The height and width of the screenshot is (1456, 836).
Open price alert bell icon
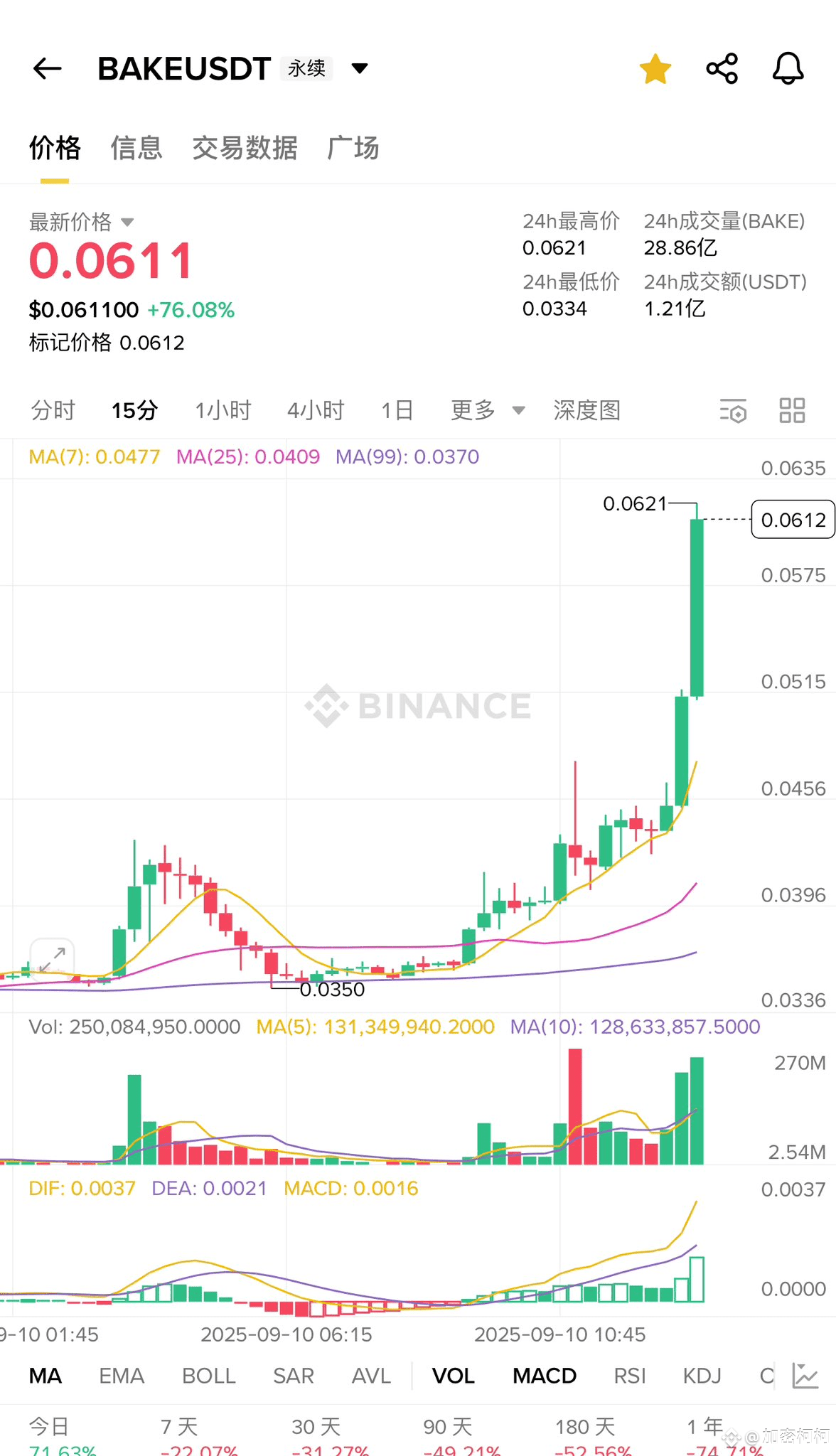tap(788, 69)
